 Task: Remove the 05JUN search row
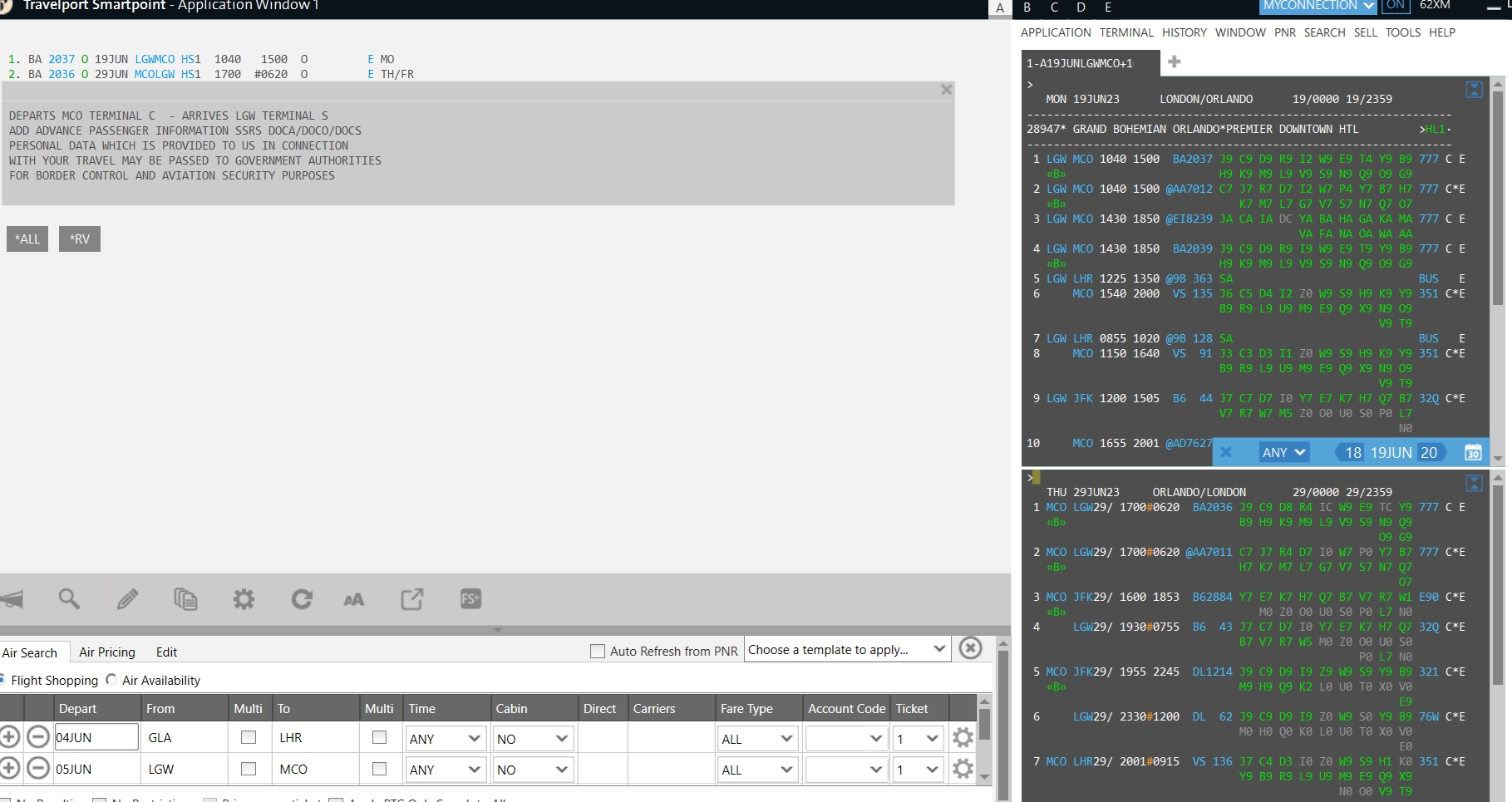38,768
